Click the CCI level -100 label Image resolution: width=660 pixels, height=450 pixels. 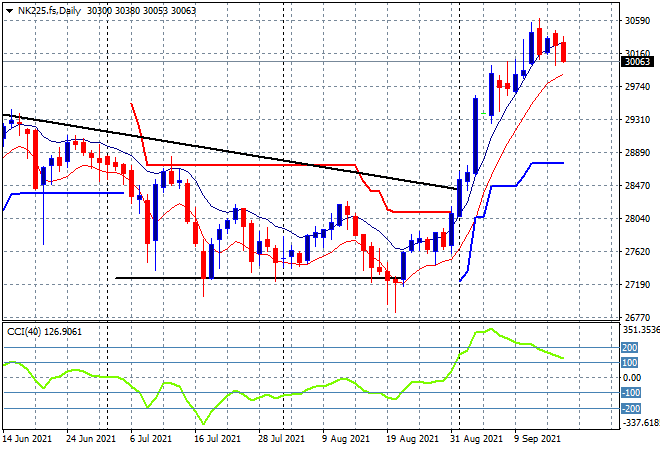[x=631, y=393]
